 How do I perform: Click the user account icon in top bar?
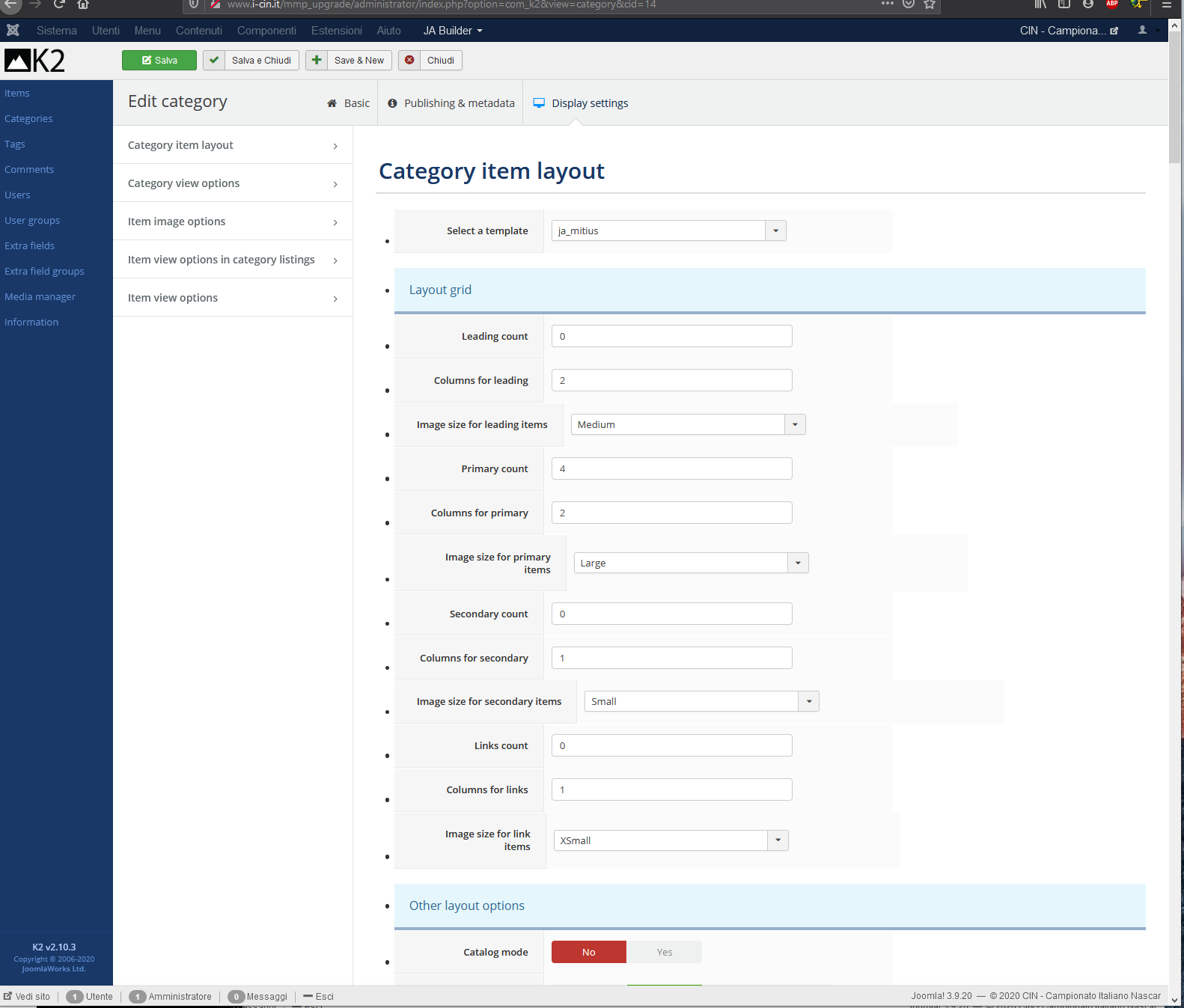coord(1142,31)
